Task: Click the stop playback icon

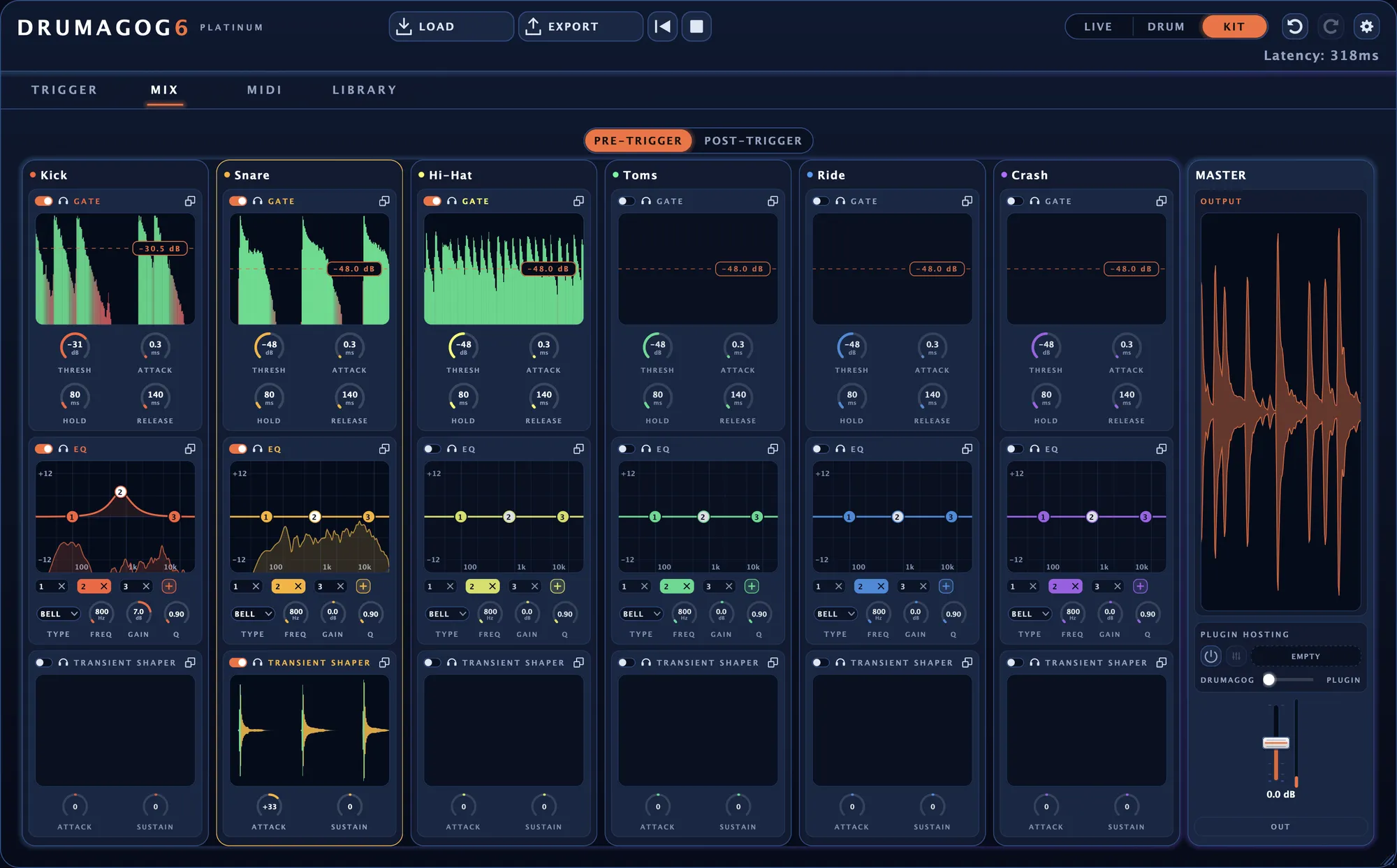Action: coord(696,27)
